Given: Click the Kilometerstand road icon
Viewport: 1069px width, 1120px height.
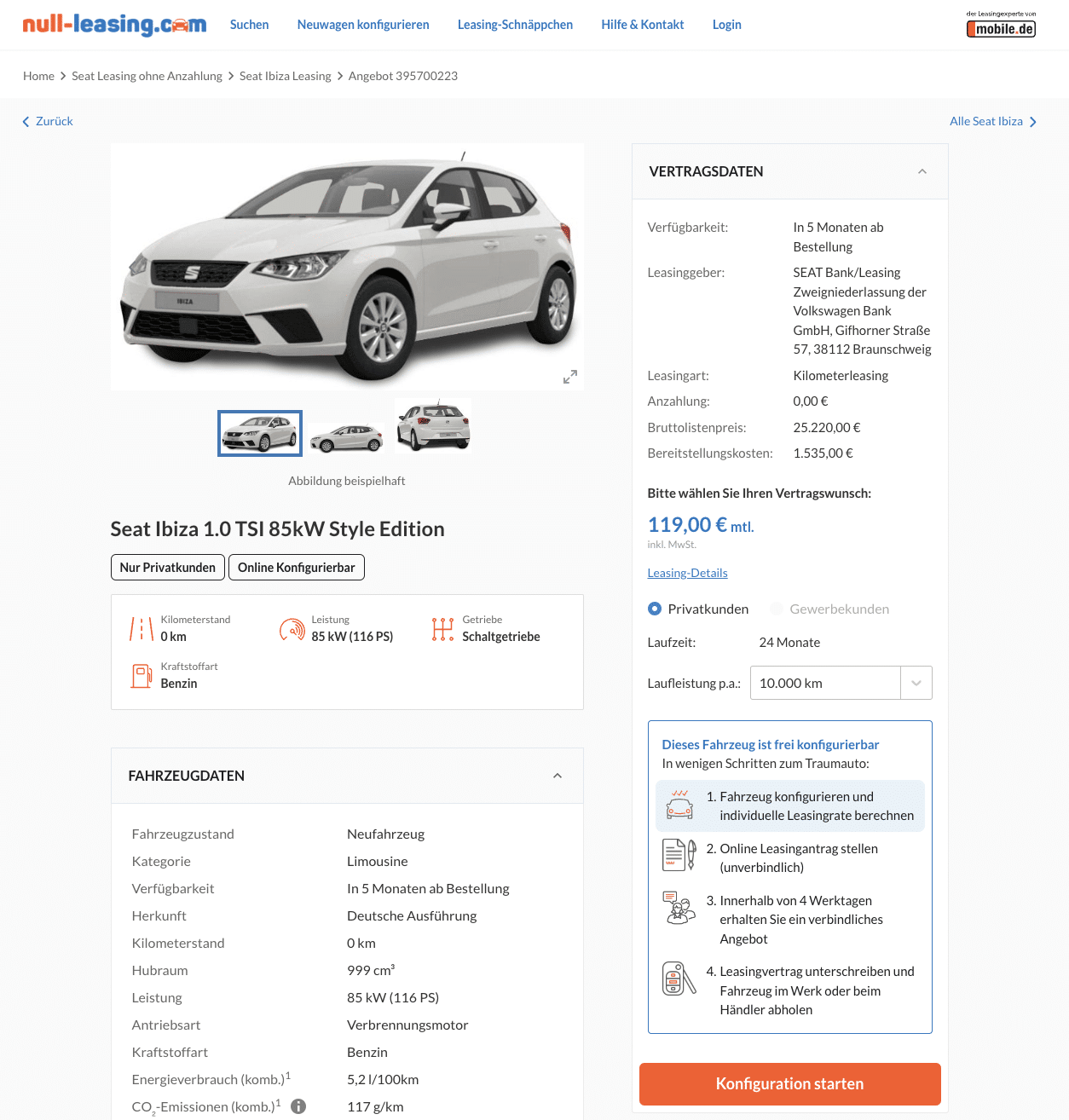Looking at the screenshot, I should click(141, 629).
